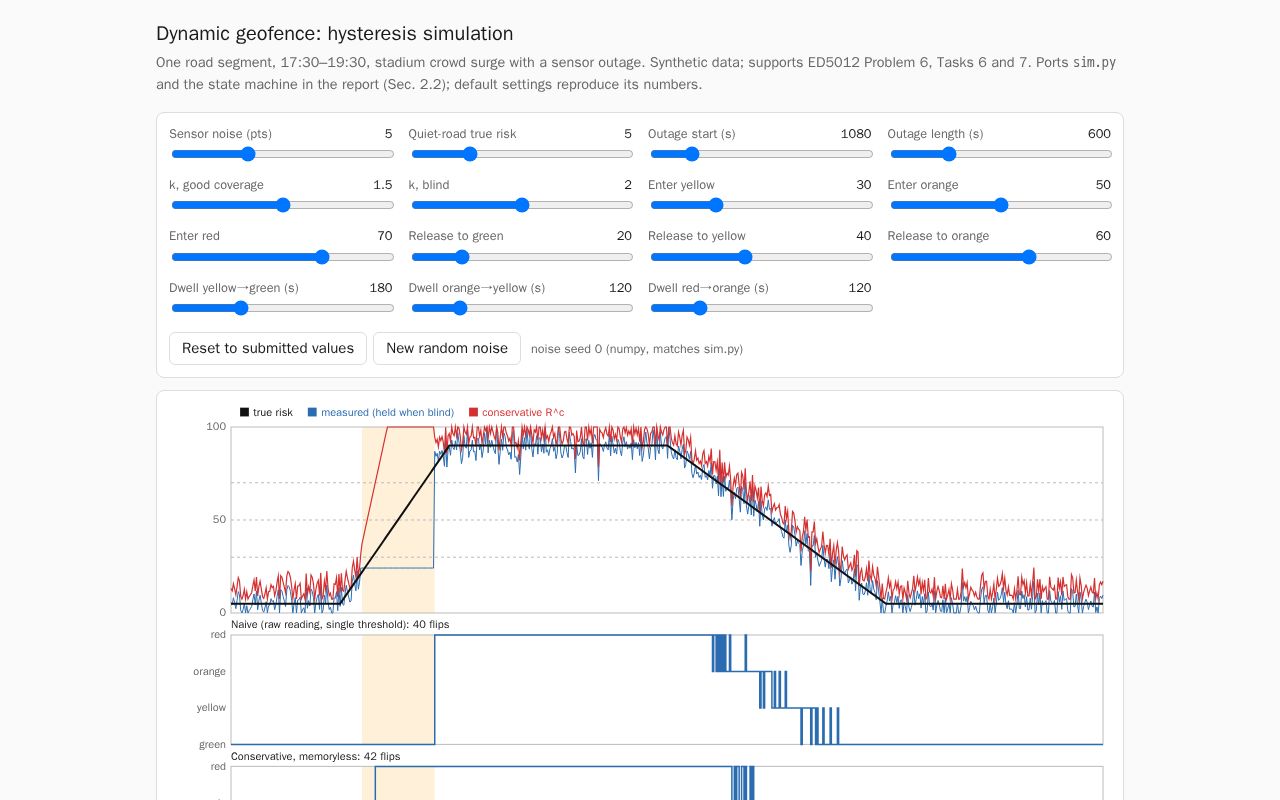Click the red conservative R^c legend swatch
This screenshot has width=1280, height=800.
(x=473, y=412)
